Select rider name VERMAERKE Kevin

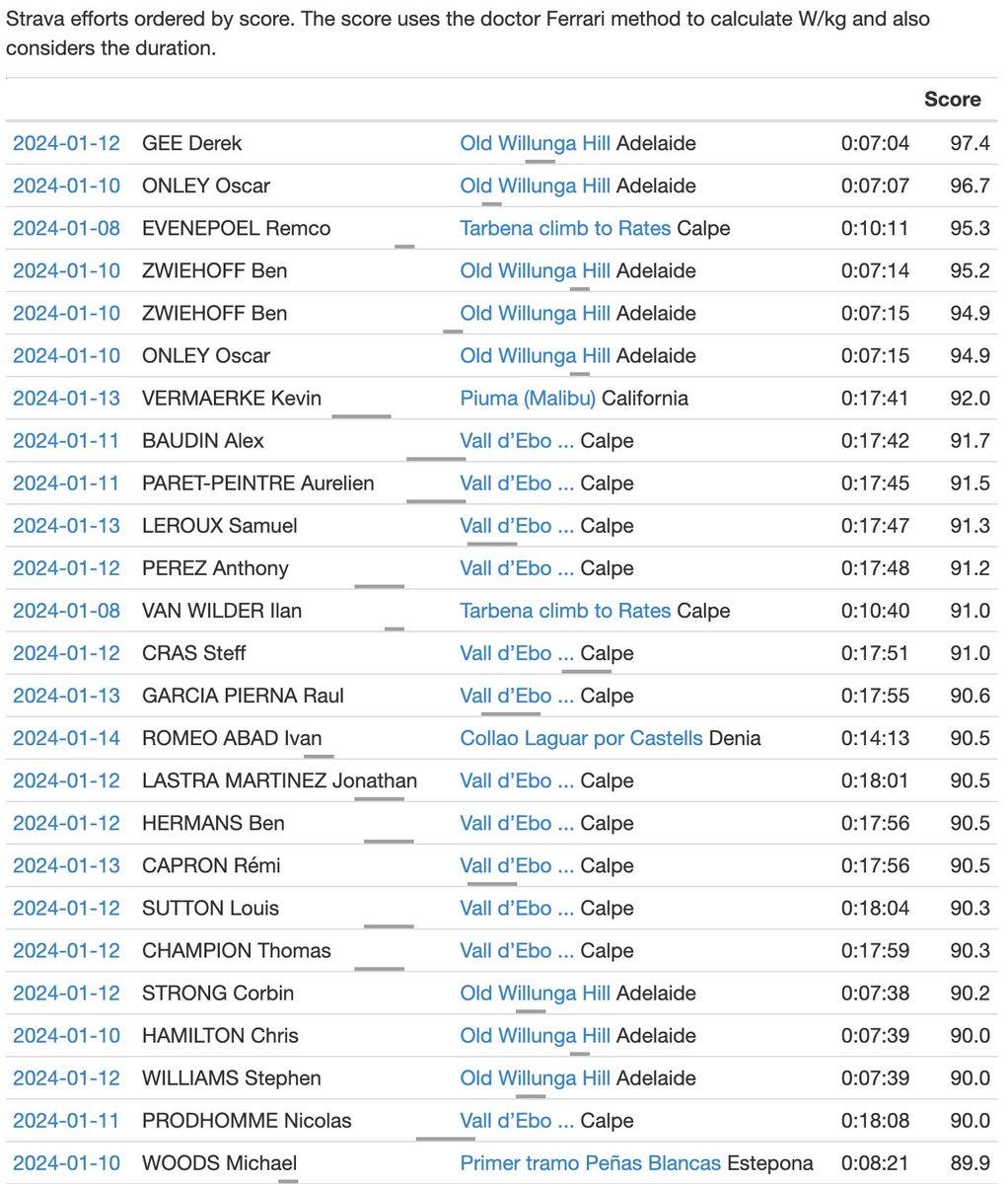click(232, 398)
